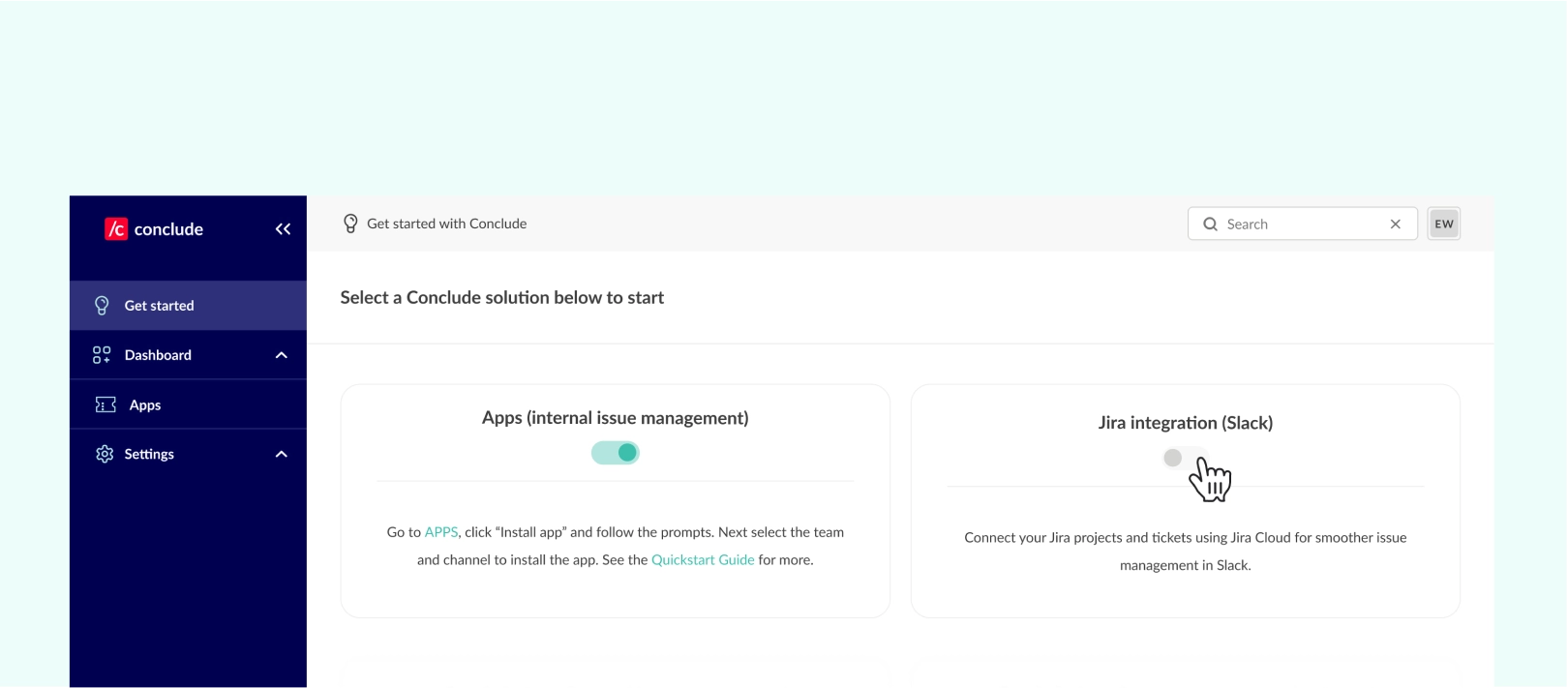This screenshot has height=688, width=1568.
Task: Clear the search field with X
Action: coord(1395,224)
